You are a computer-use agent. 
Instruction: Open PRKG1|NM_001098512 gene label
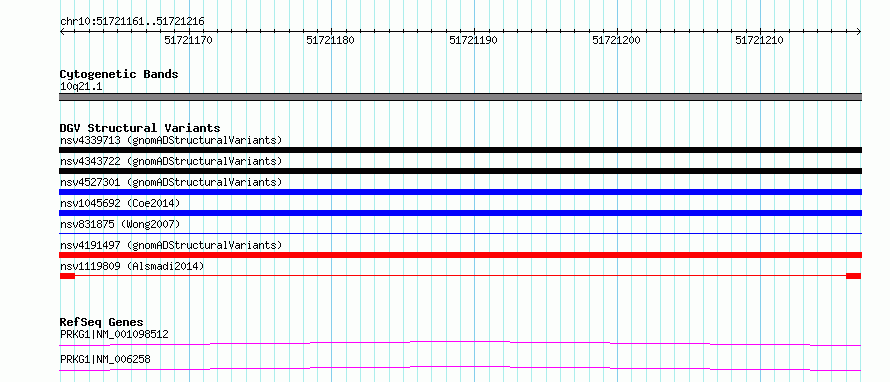(114, 334)
